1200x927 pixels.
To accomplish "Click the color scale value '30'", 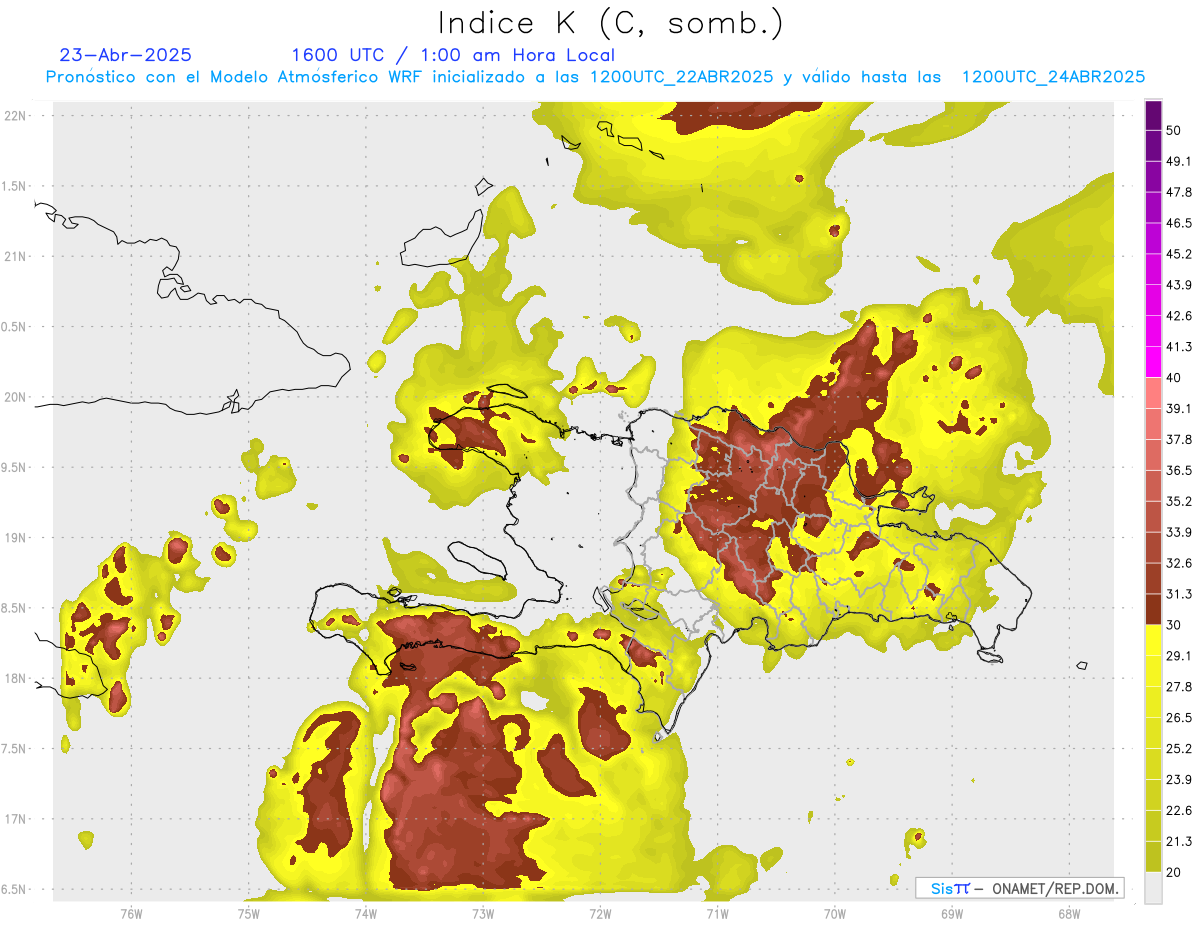I will pos(1174,625).
